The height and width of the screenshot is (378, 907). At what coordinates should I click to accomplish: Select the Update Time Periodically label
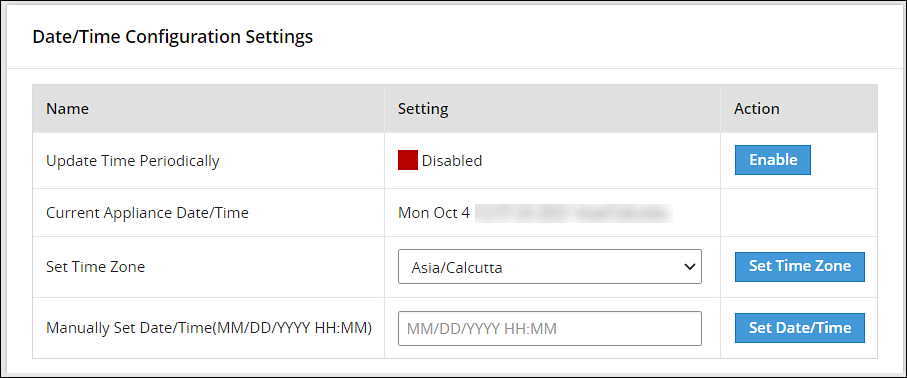point(132,161)
